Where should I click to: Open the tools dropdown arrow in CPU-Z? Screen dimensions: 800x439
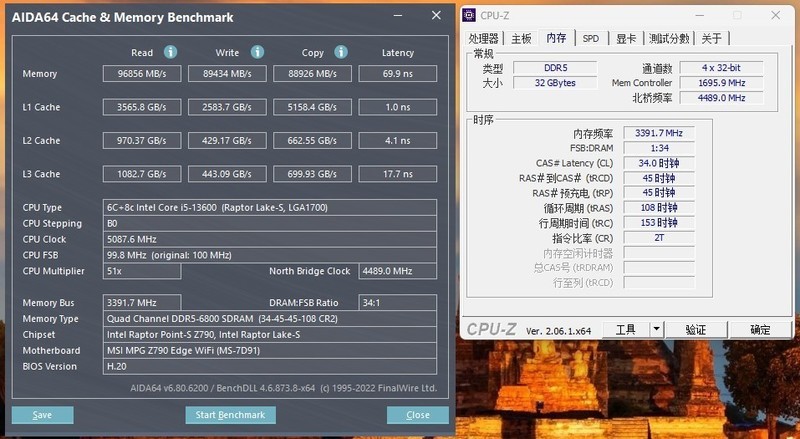tap(657, 330)
